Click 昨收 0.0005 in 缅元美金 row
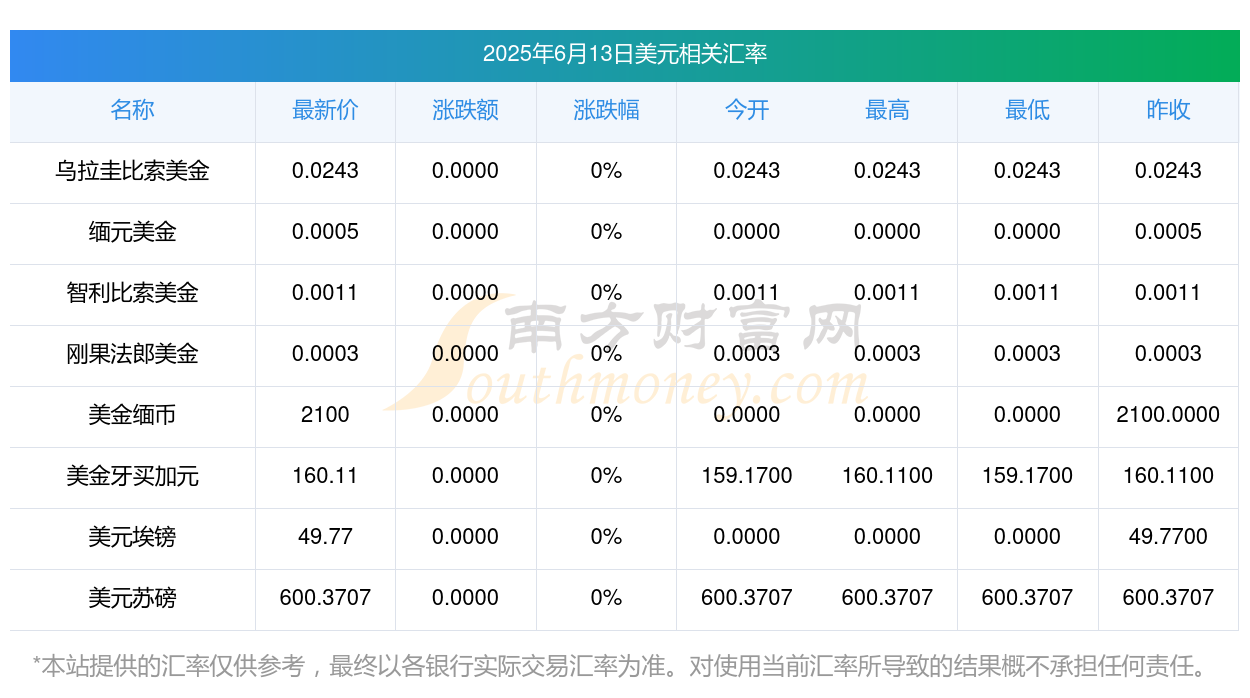The image size is (1250, 698). 1168,232
